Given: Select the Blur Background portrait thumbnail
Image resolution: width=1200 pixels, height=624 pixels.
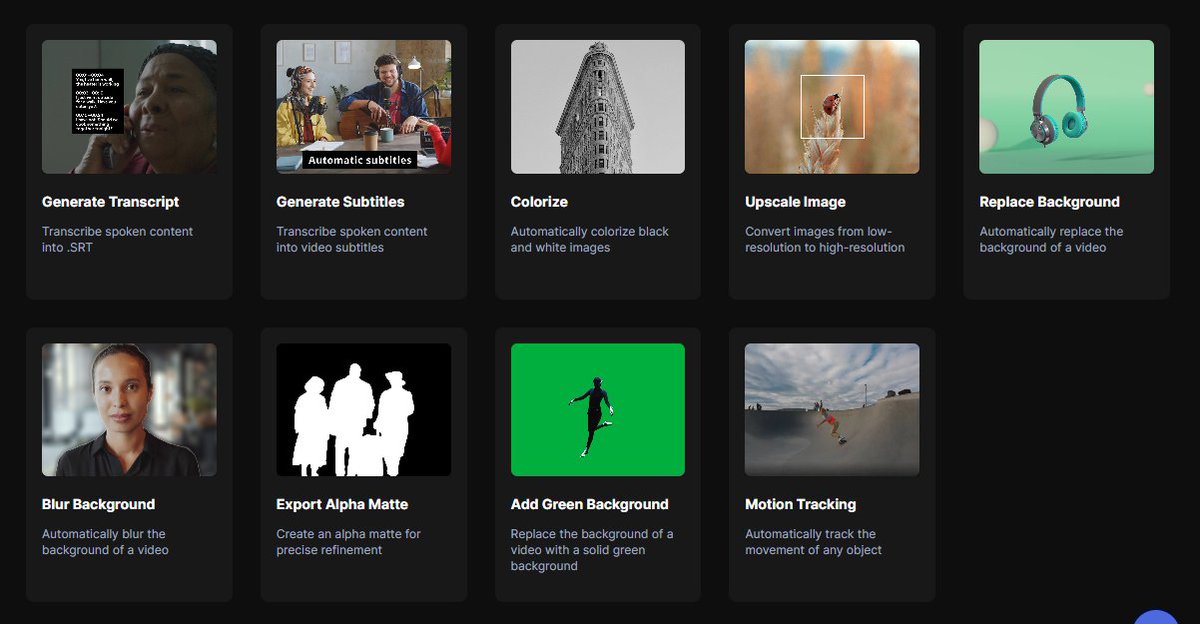Looking at the screenshot, I should 129,410.
